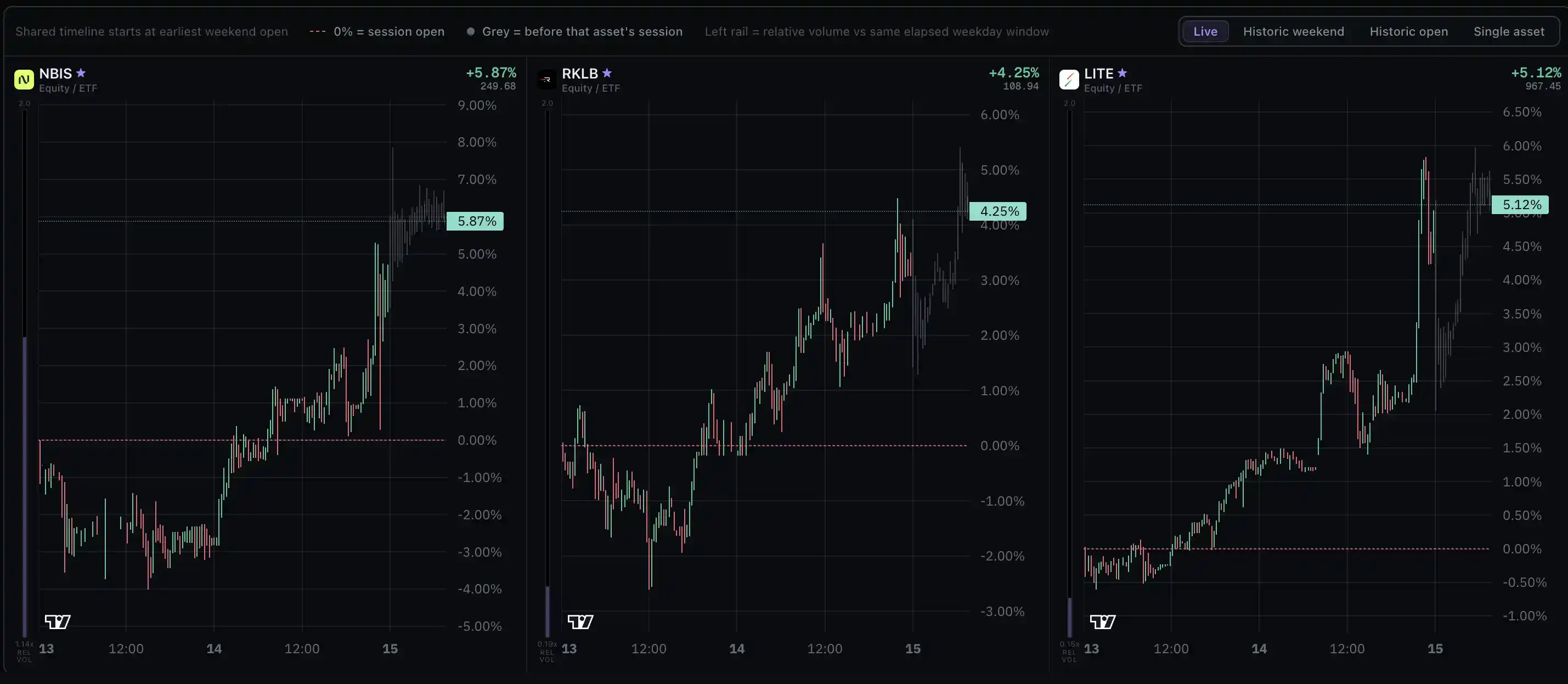Select the LITE ticker name

pyautogui.click(x=1099, y=74)
